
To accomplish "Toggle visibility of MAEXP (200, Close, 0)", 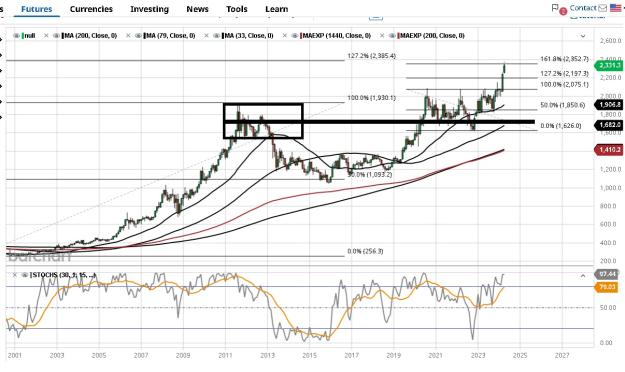I will click(x=392, y=36).
